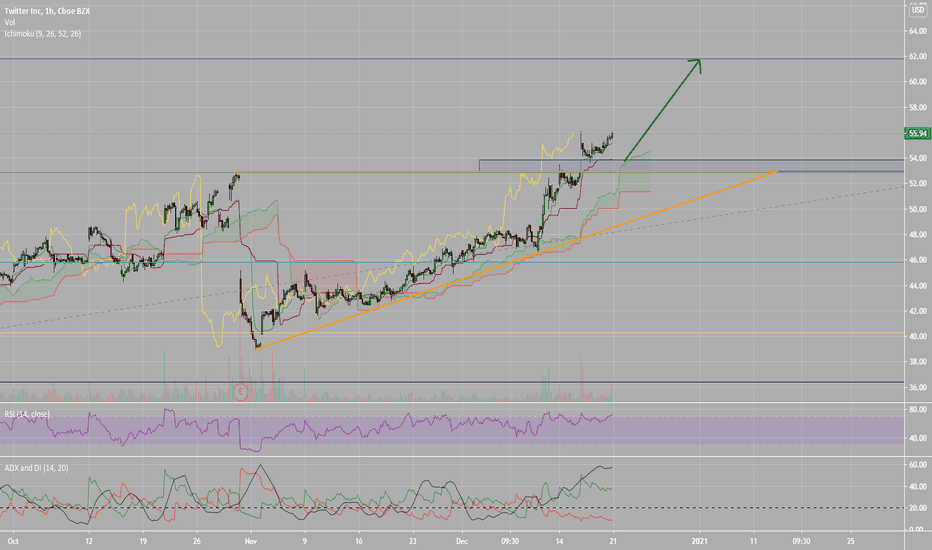The width and height of the screenshot is (932, 550).
Task: Click the green 55.94 current price label
Action: 917,133
